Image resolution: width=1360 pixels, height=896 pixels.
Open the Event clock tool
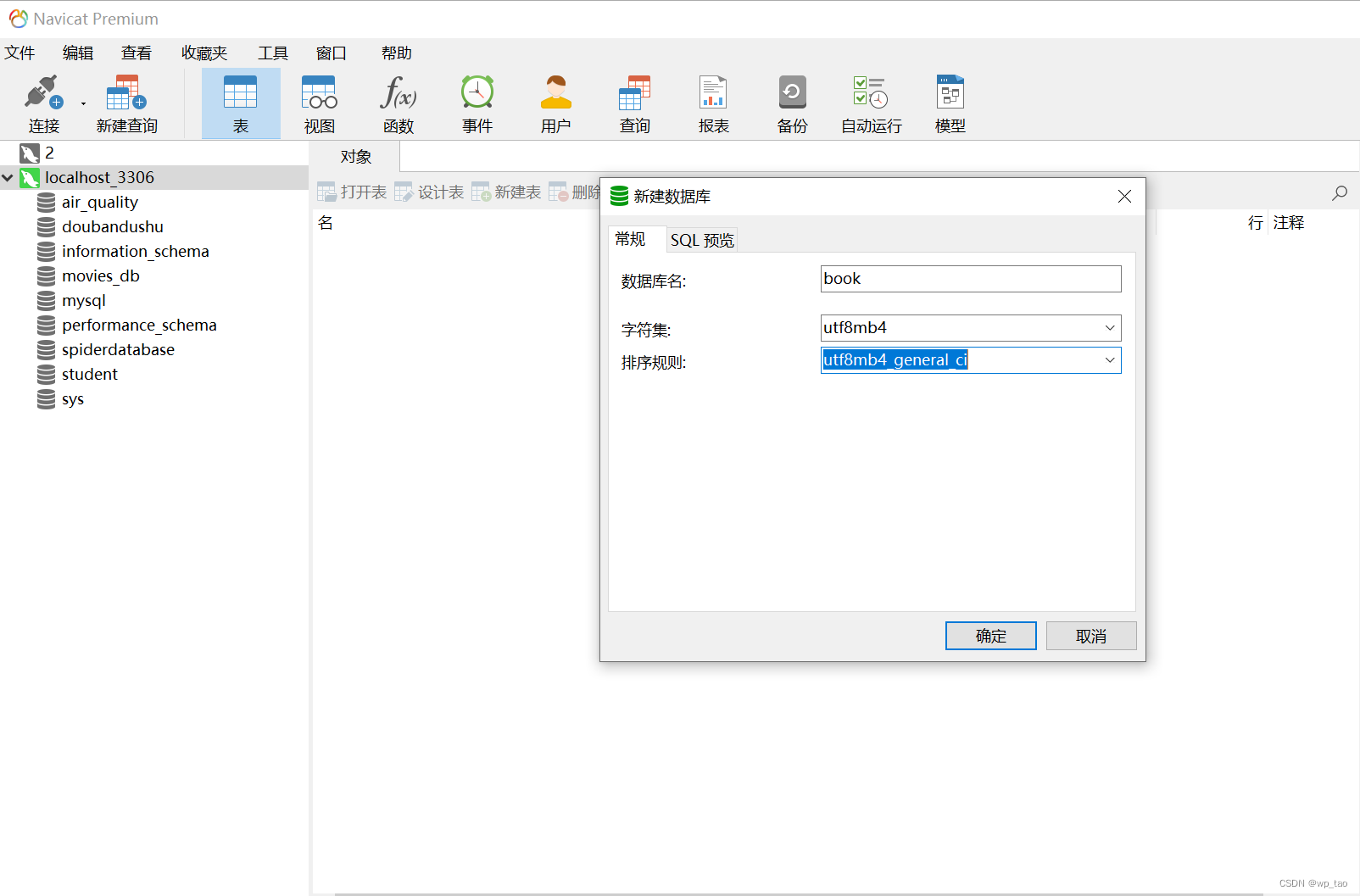click(477, 103)
